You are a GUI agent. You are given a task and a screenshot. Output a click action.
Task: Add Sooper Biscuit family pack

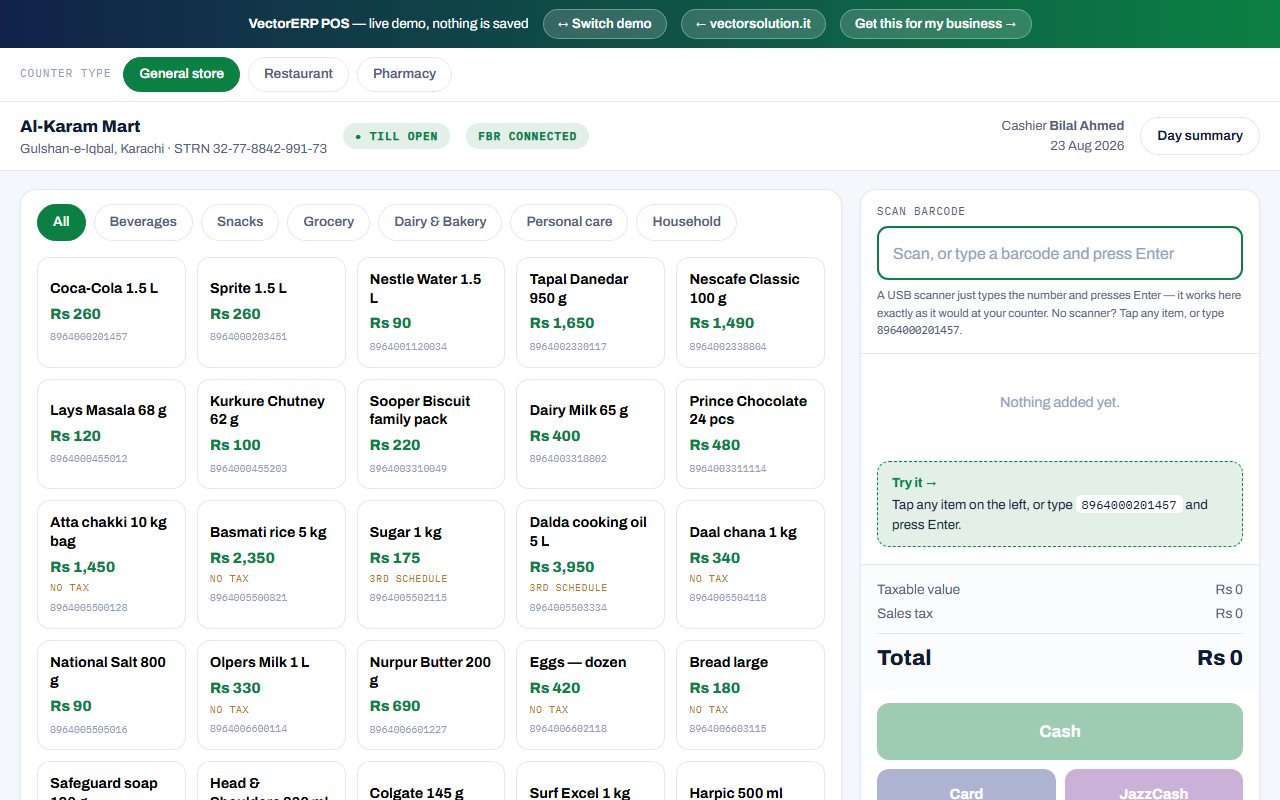point(431,434)
